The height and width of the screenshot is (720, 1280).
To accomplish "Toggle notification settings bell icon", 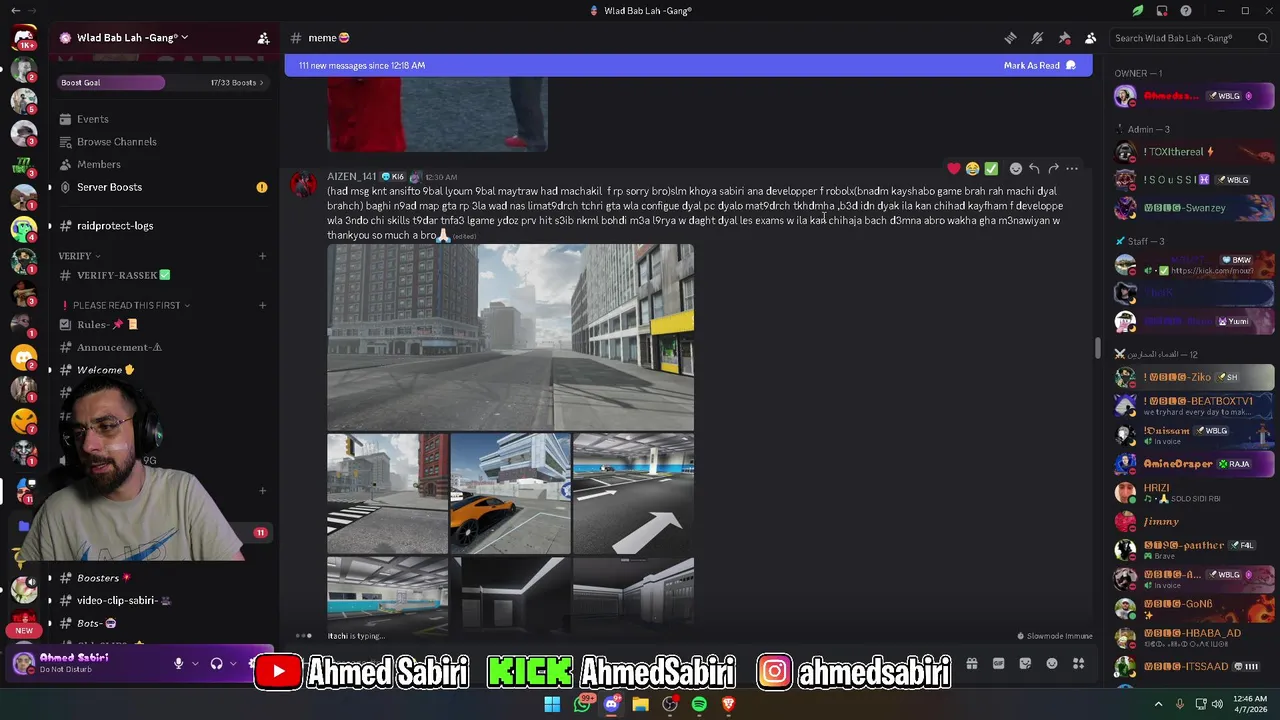I will (1037, 38).
